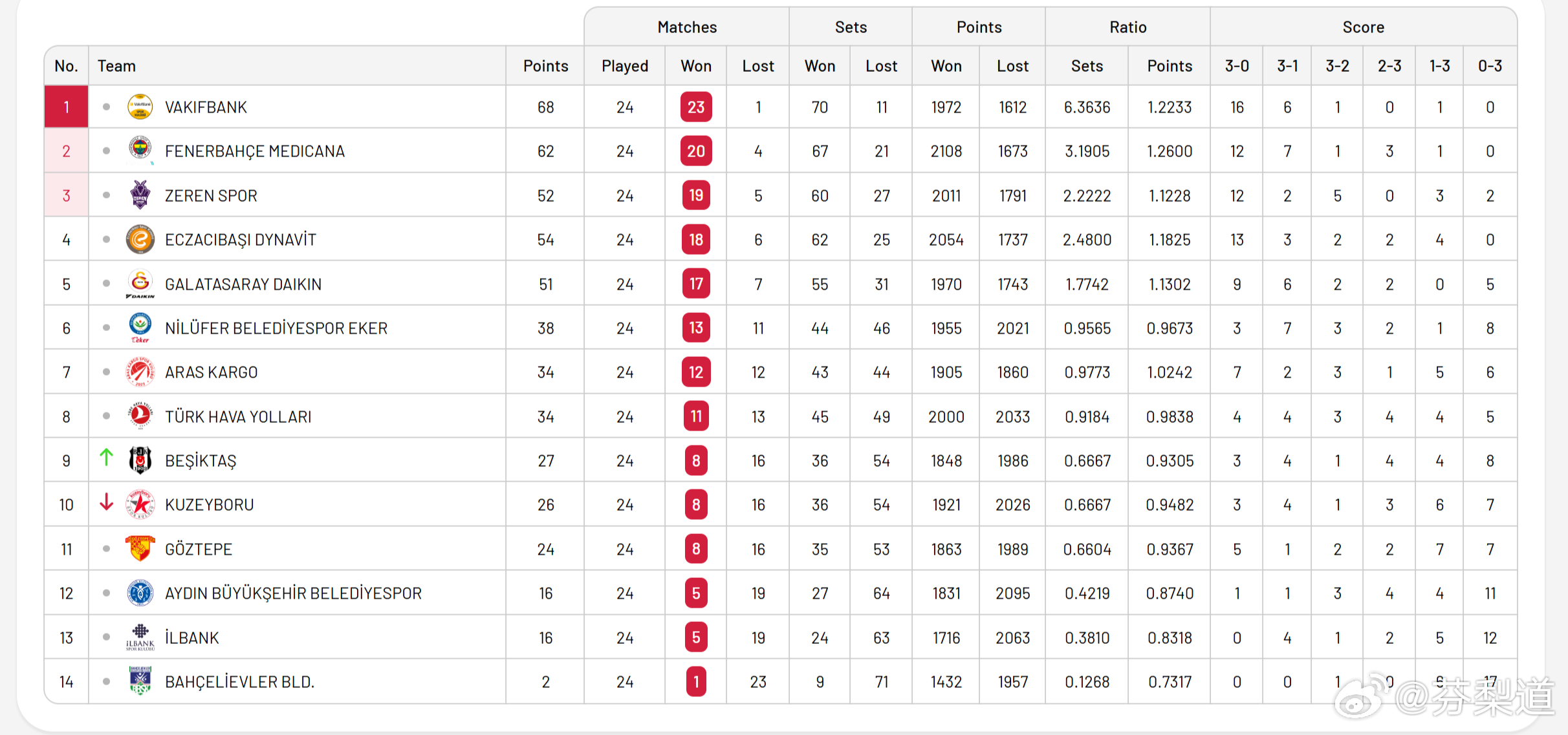Click the Kuzeyboru red star logo

tap(140, 504)
